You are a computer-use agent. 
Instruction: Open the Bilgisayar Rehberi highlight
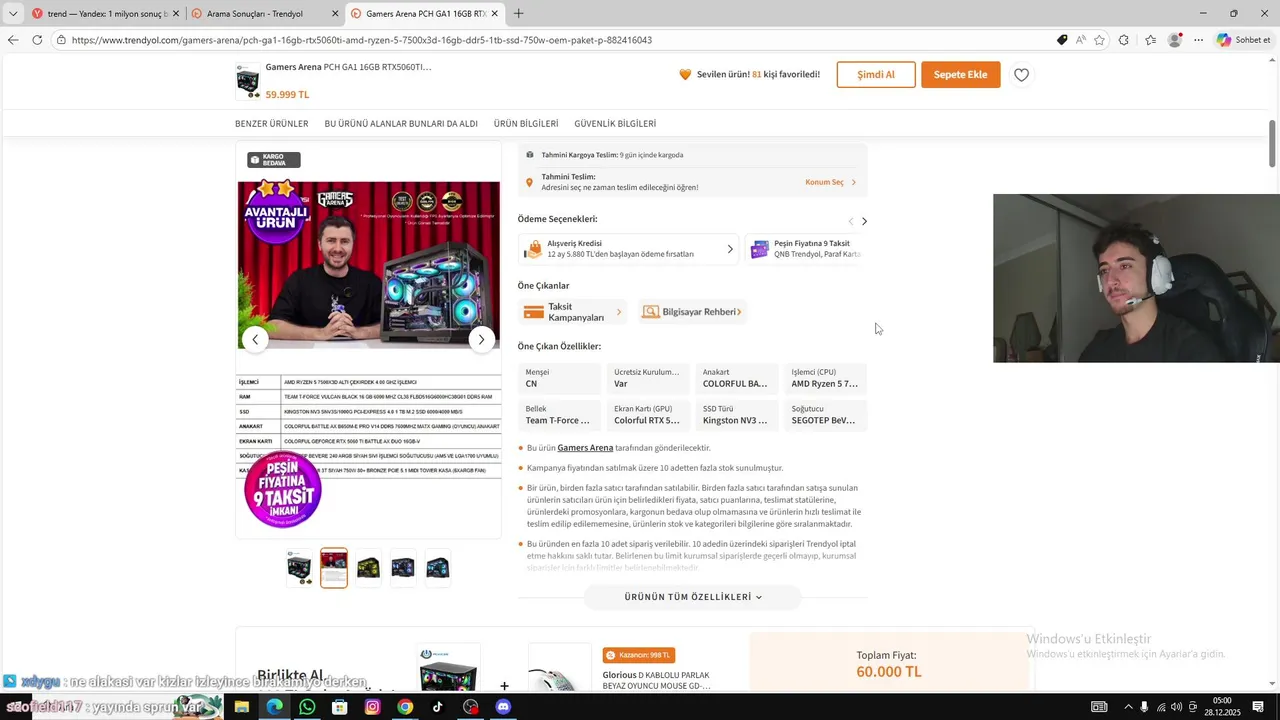point(692,312)
